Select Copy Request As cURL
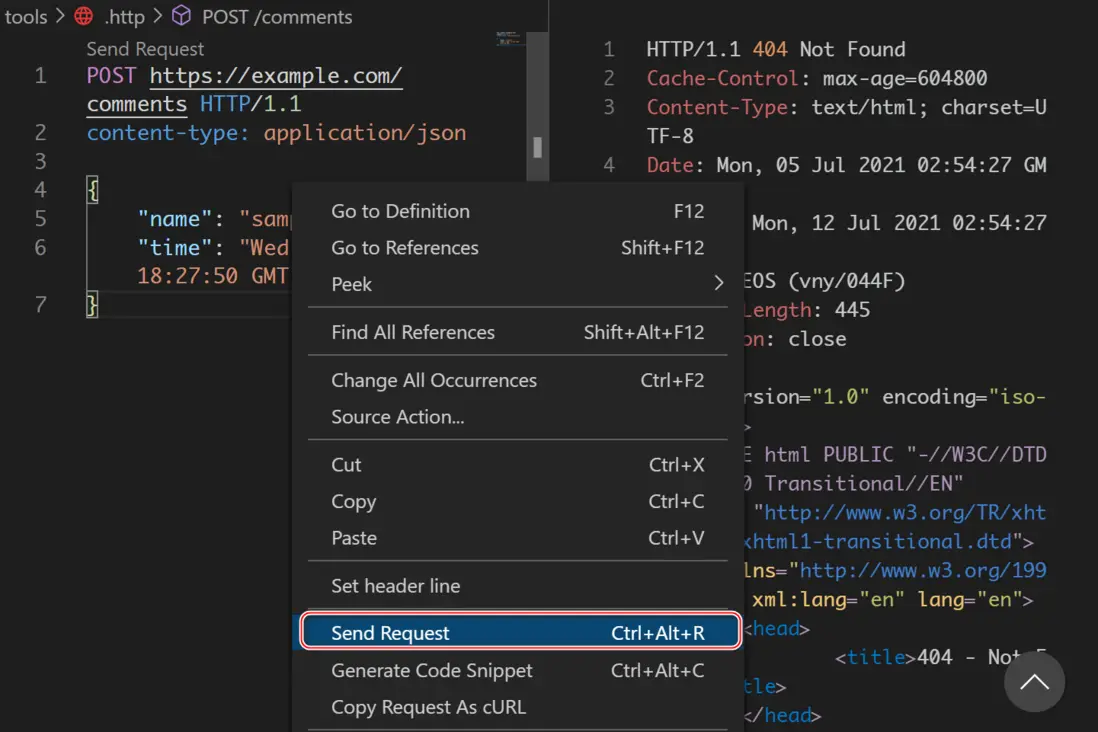 click(x=428, y=707)
